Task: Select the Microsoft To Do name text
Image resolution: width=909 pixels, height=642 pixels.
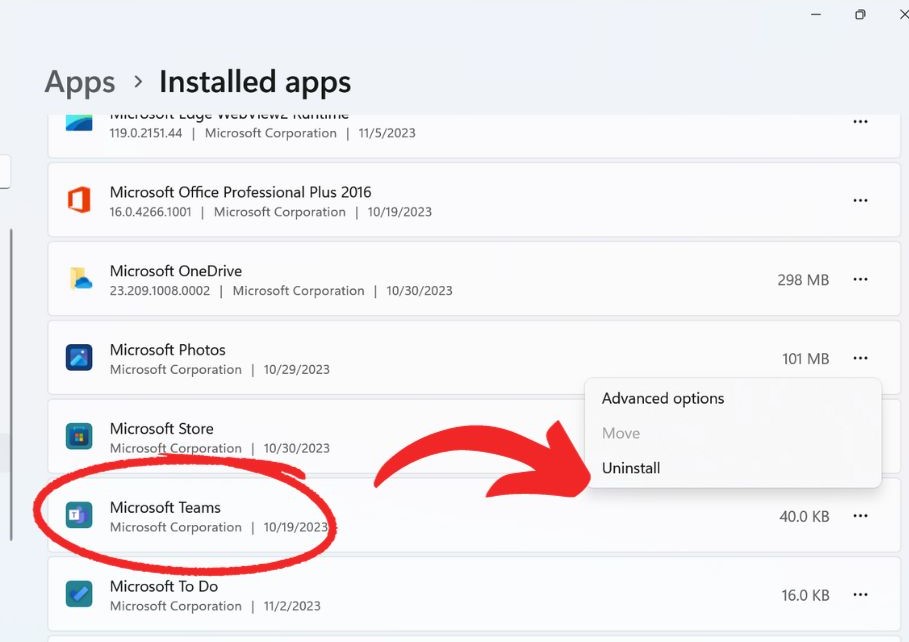Action: pos(164,586)
